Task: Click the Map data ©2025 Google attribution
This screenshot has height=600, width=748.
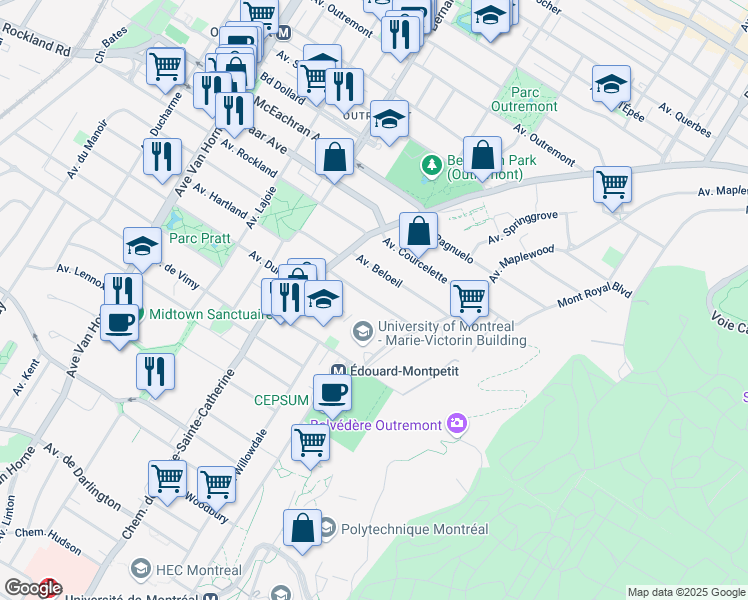Action: tap(686, 593)
